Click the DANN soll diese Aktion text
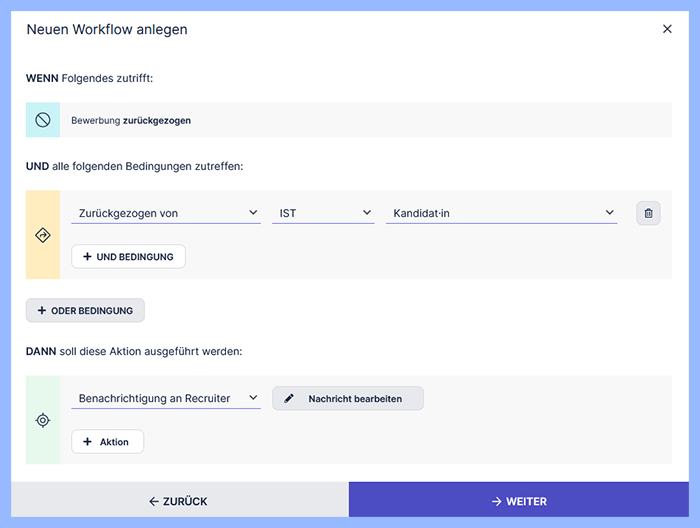 134,351
